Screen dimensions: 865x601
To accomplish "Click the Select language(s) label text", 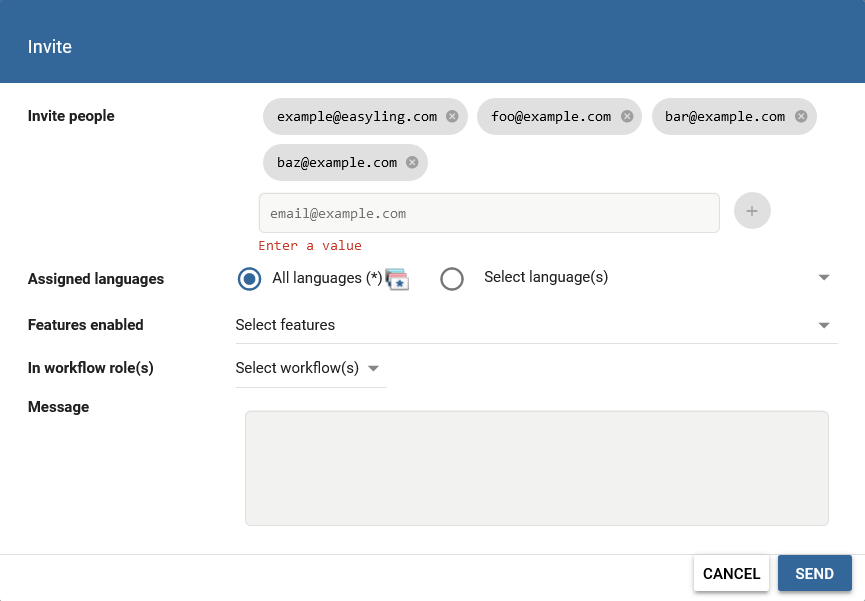I will [546, 277].
